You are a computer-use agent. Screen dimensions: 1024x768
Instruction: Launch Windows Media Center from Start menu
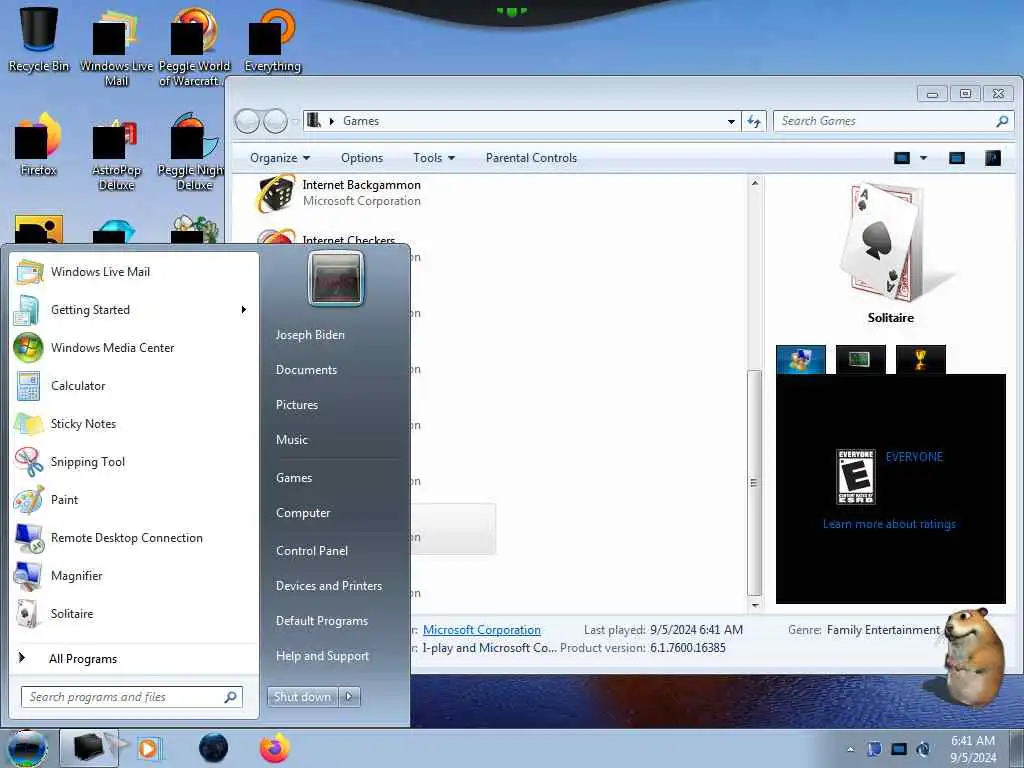(x=135, y=347)
